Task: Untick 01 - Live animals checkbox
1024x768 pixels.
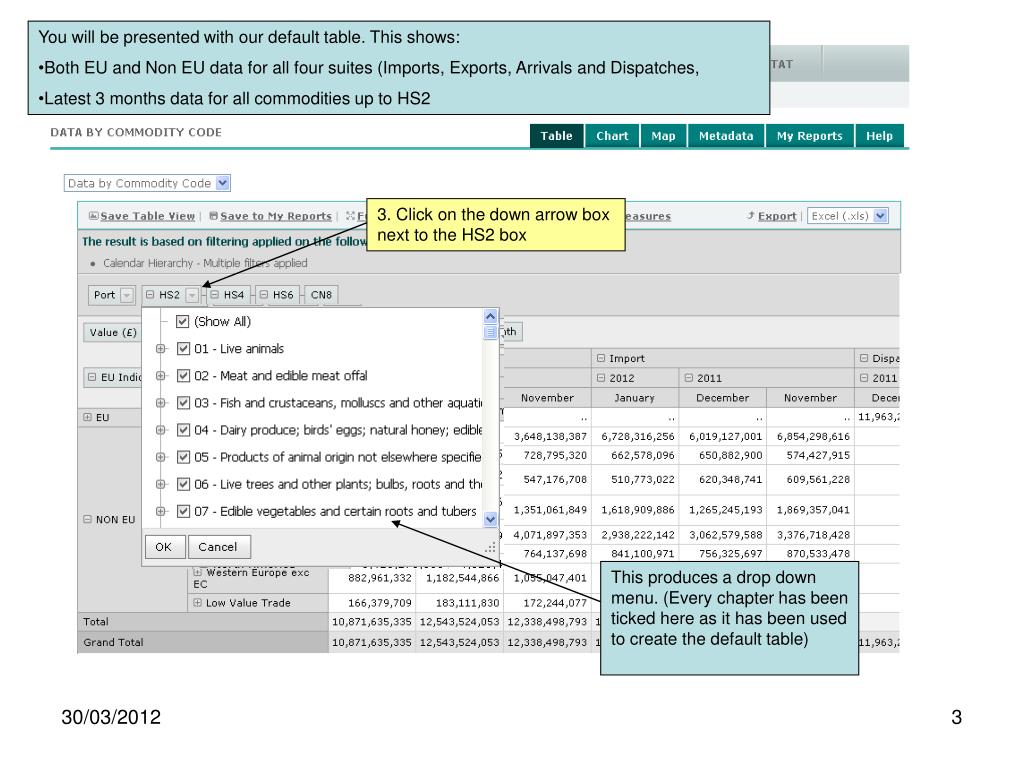Action: [184, 349]
